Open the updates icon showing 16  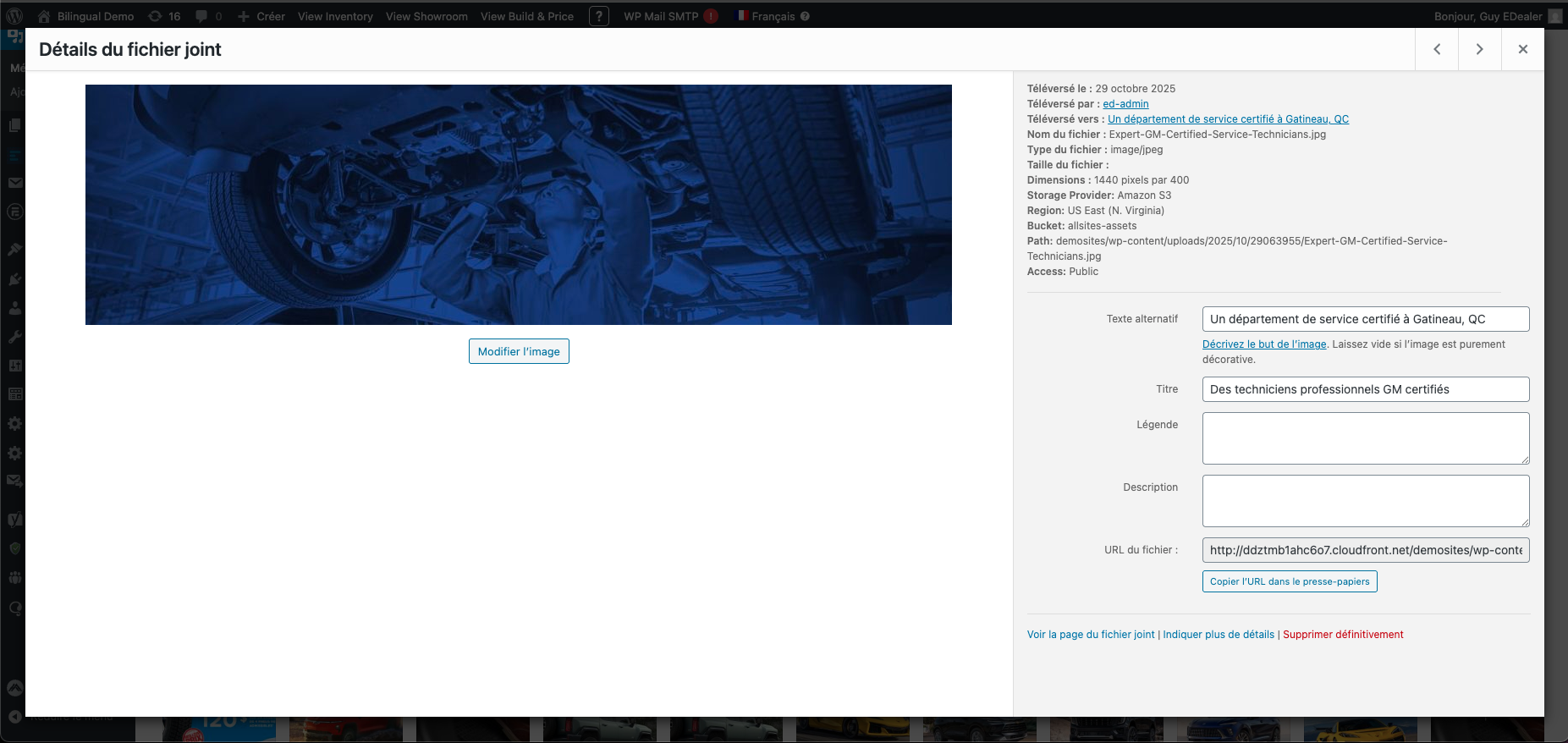(164, 16)
